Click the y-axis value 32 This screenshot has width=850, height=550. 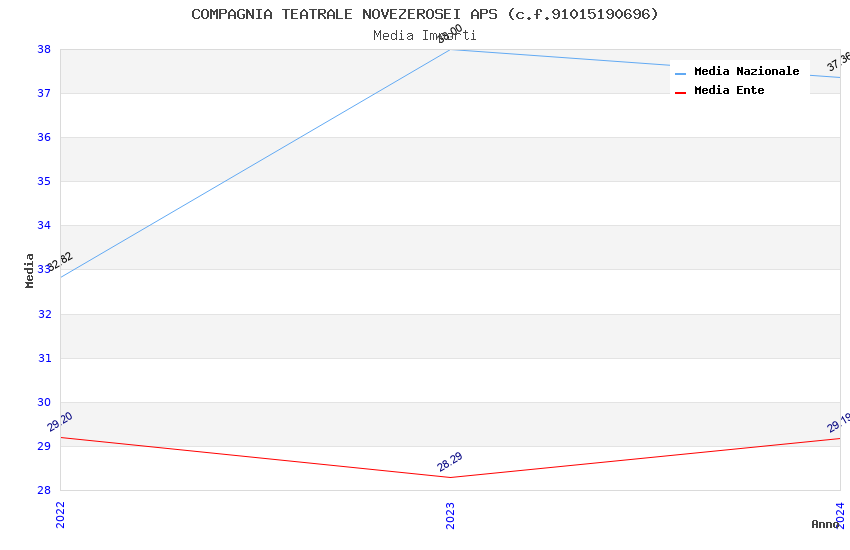(44, 314)
